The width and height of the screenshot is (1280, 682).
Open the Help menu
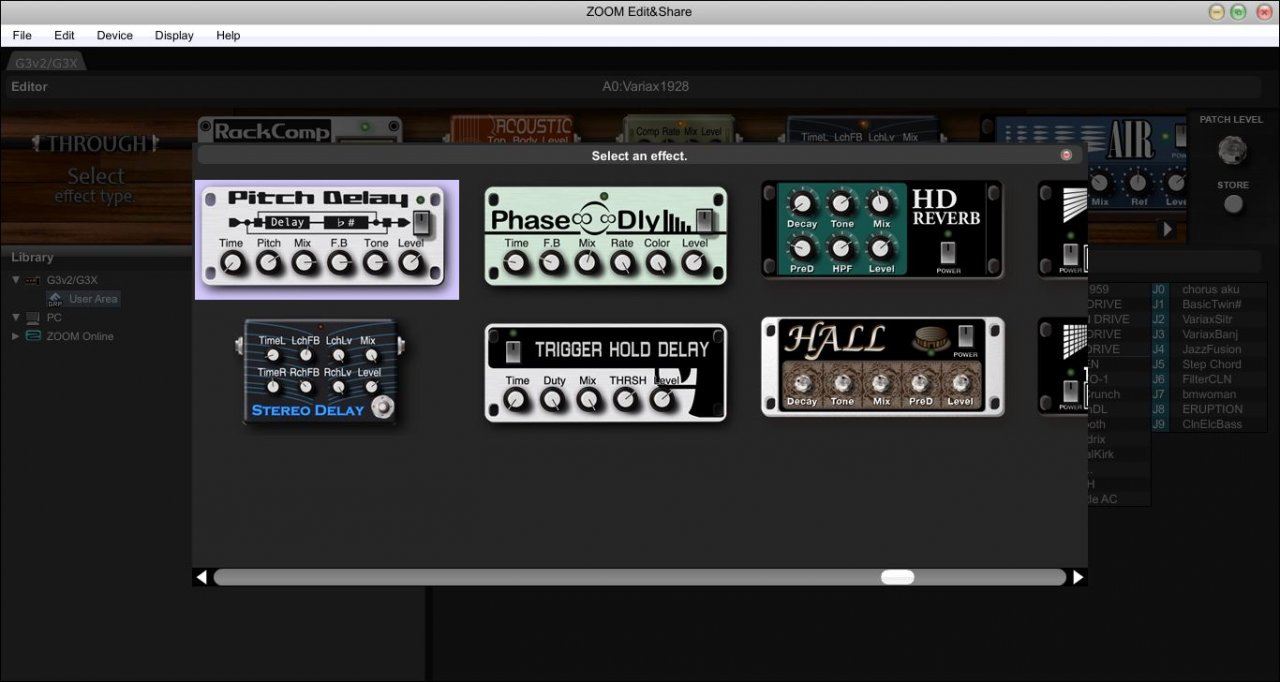[x=228, y=35]
